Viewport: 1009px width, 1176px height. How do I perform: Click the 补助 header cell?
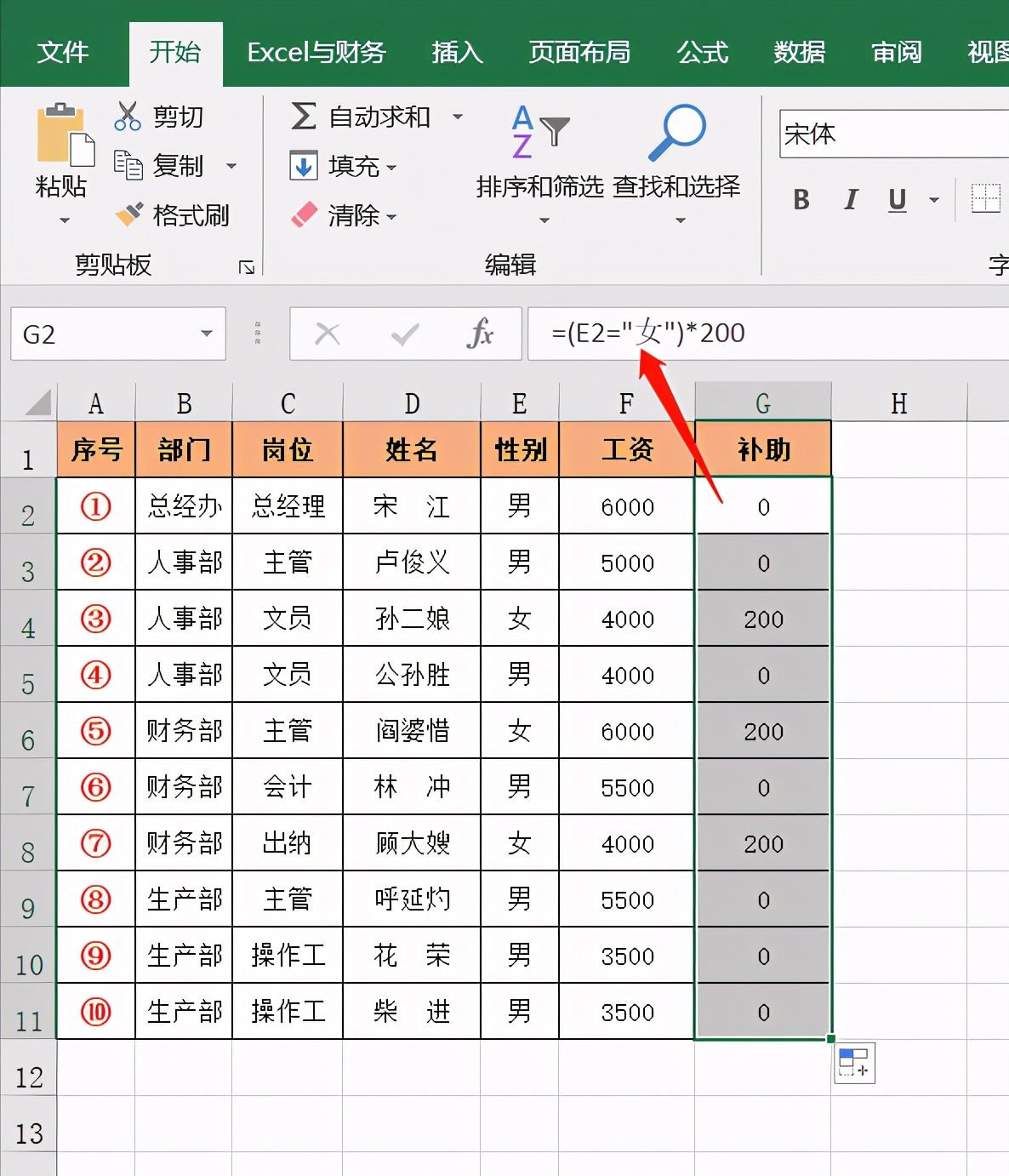pos(763,449)
